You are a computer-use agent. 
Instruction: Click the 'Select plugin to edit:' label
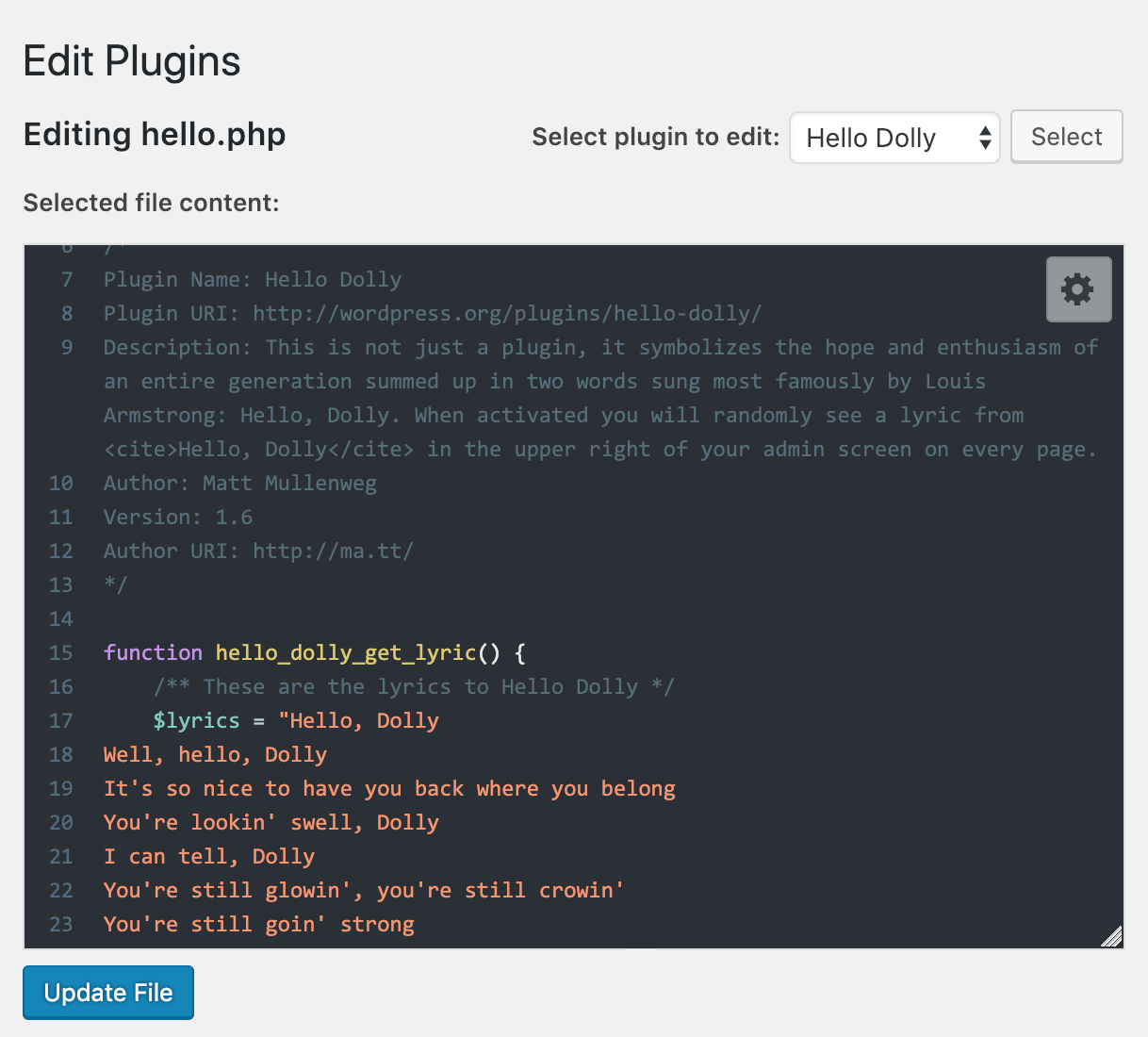[x=655, y=138]
